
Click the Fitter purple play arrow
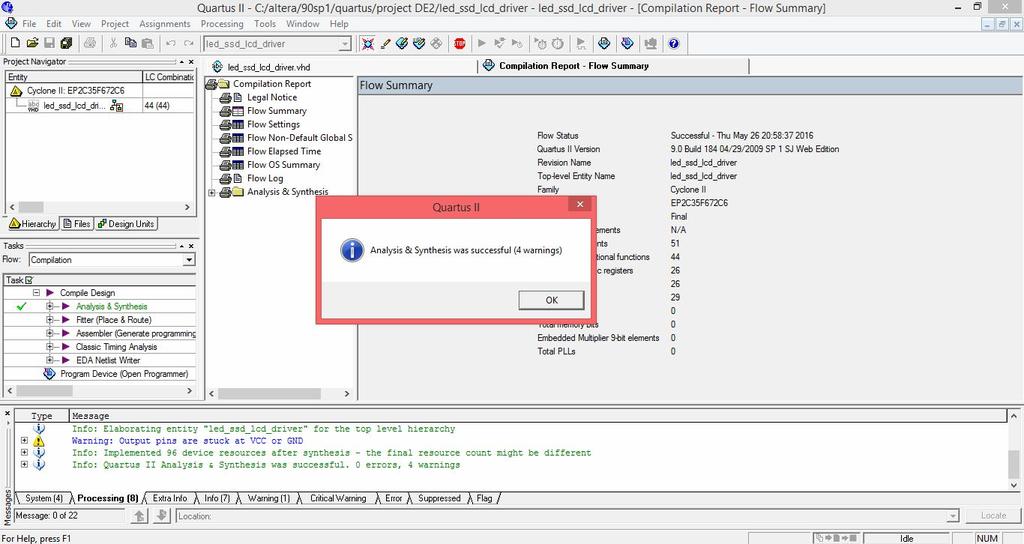click(x=65, y=320)
